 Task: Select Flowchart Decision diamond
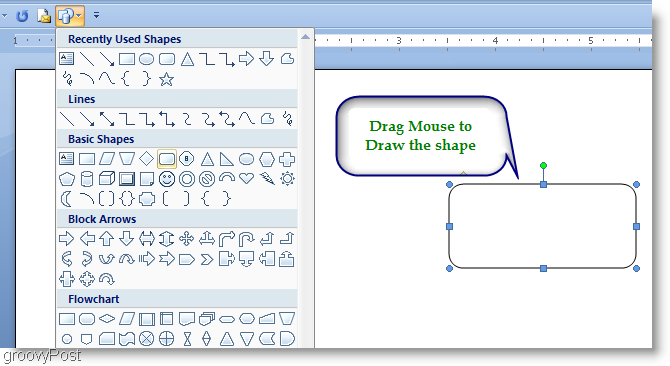107,319
